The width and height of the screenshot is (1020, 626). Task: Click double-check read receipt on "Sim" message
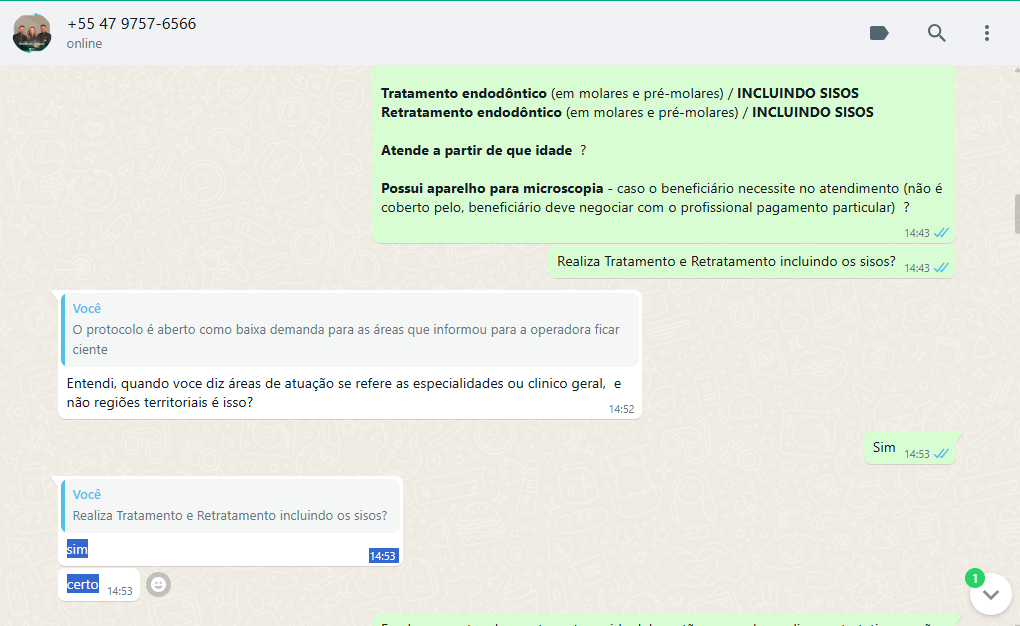coord(941,454)
